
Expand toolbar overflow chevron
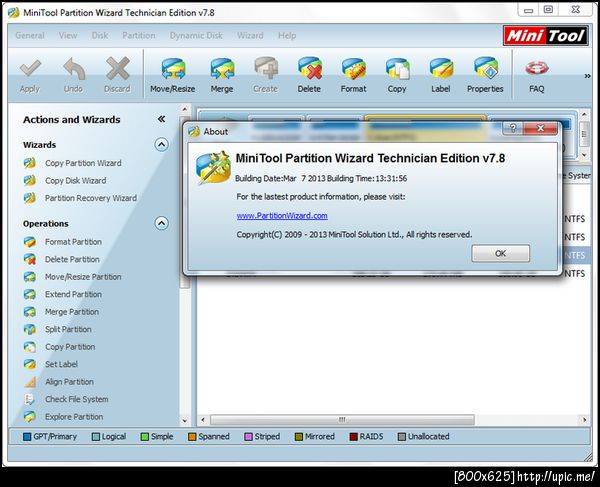pyautogui.click(x=587, y=76)
